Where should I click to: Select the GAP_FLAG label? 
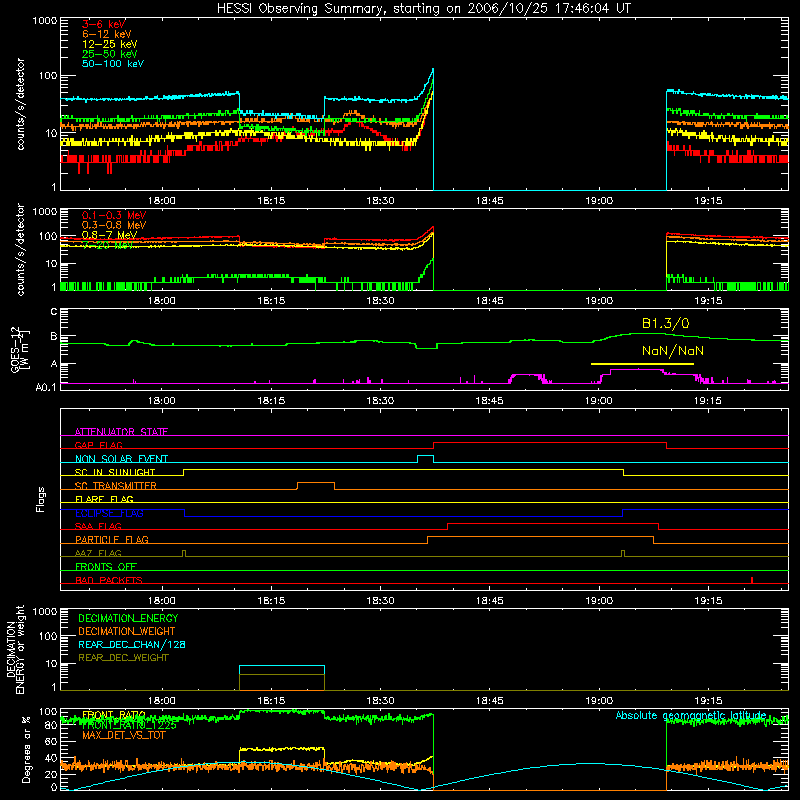(x=98, y=445)
